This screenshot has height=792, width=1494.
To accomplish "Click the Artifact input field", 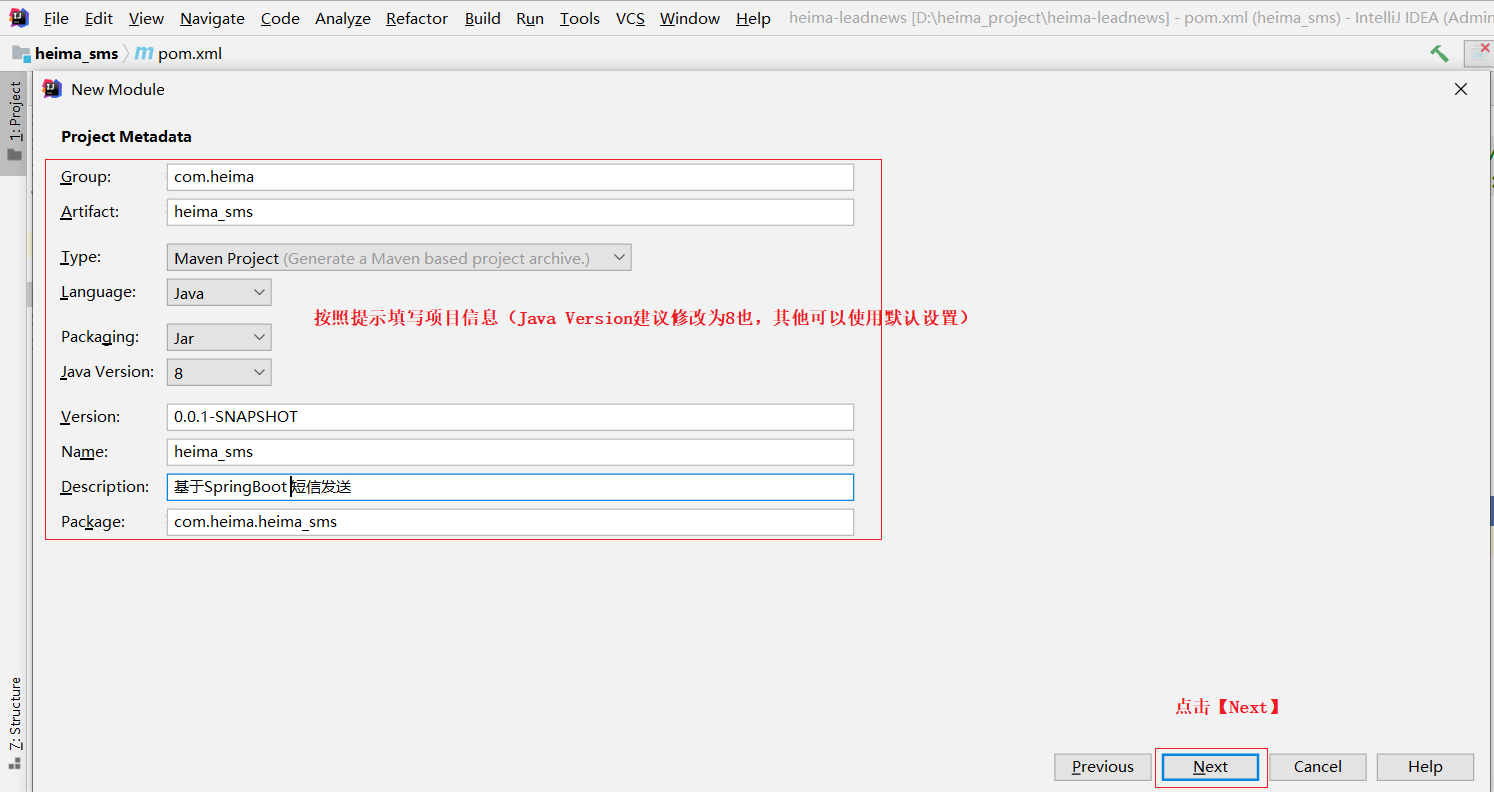I will point(510,212).
